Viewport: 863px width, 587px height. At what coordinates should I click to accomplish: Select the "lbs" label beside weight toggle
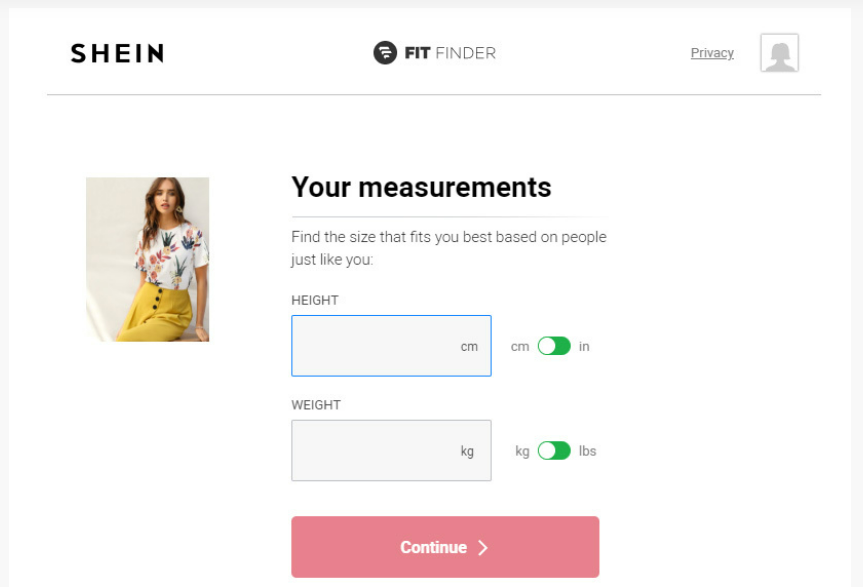(x=587, y=451)
